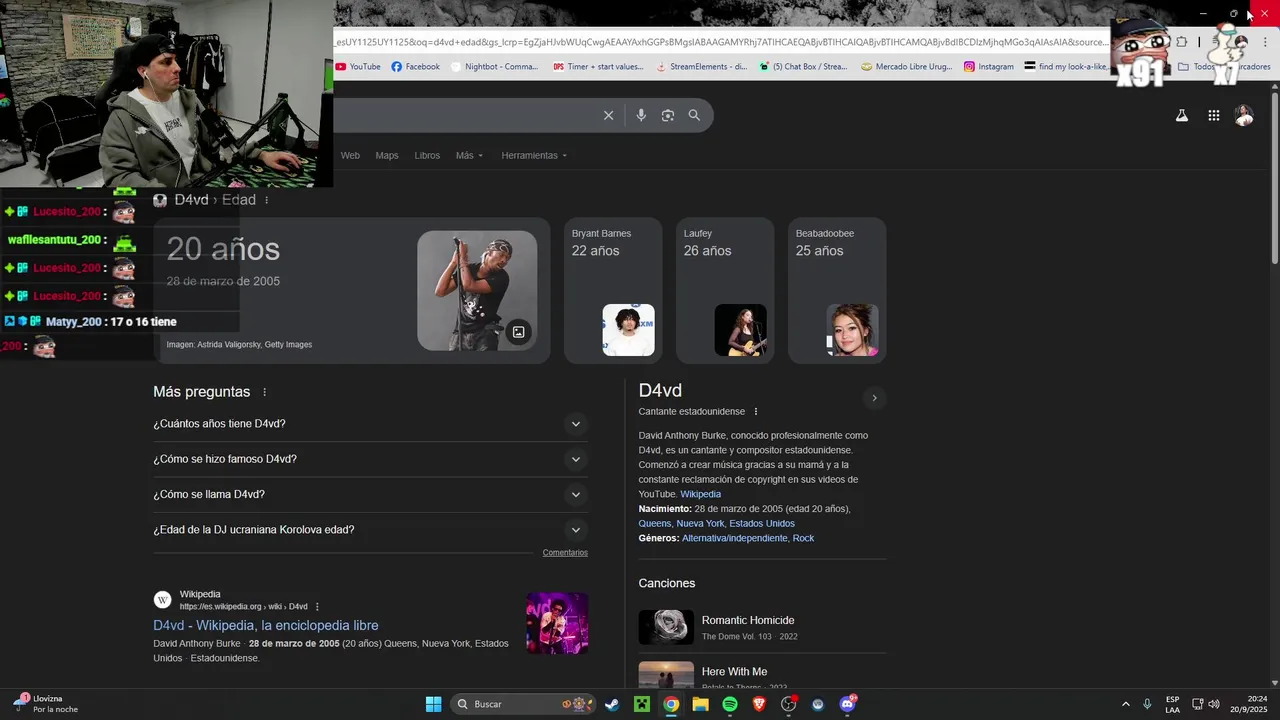Viewport: 1280px width, 720px height.
Task: Open Steam from taskbar
Action: 612,704
